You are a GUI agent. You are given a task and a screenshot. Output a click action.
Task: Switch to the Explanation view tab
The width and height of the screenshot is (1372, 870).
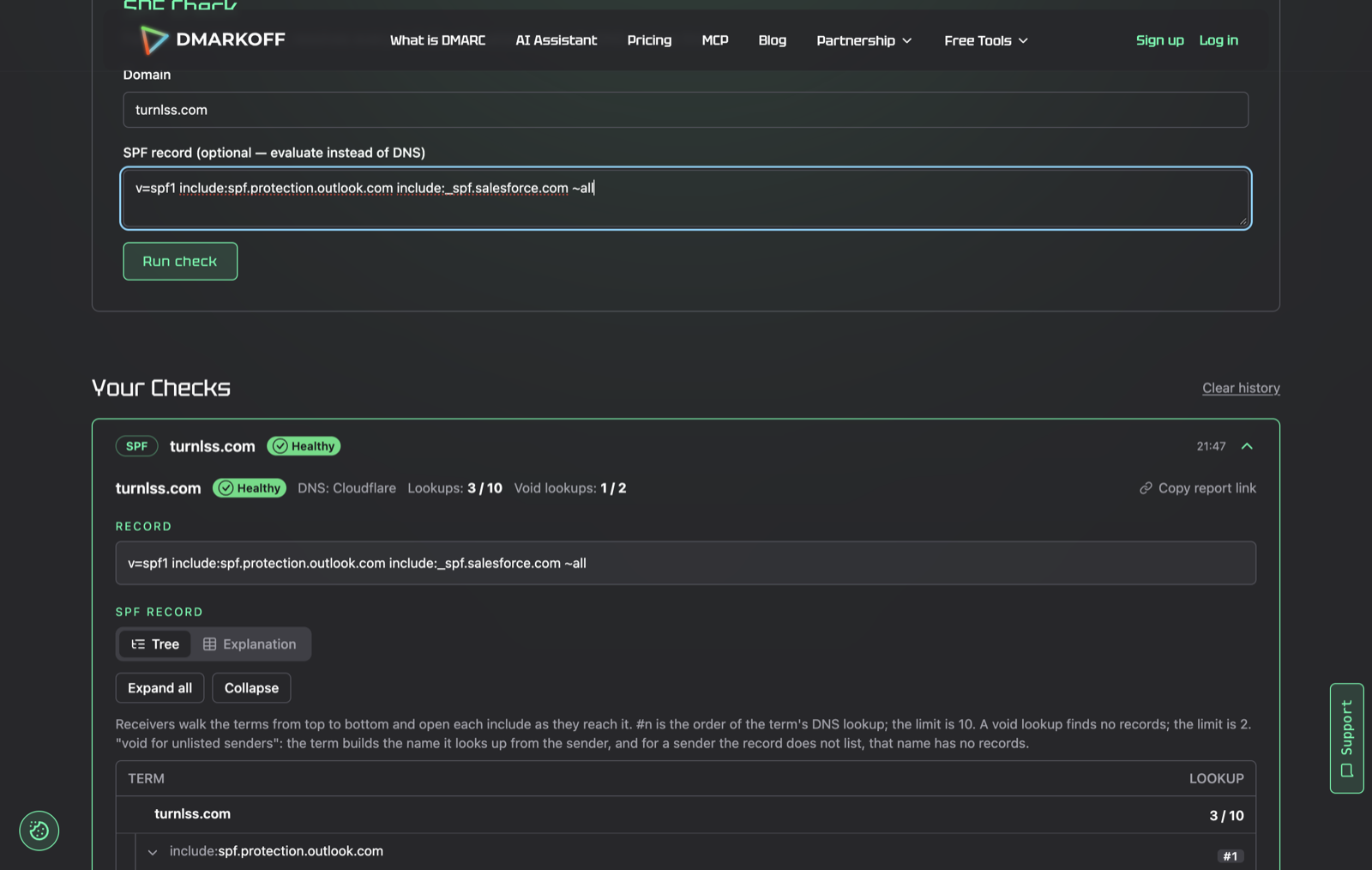coord(250,644)
